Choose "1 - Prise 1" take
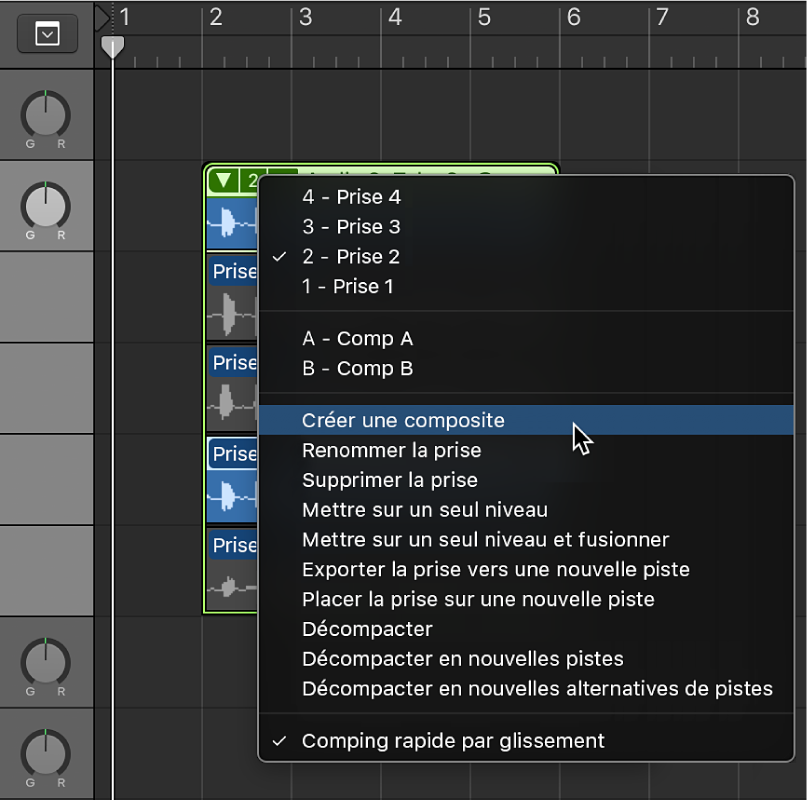The width and height of the screenshot is (809, 801). 348,287
